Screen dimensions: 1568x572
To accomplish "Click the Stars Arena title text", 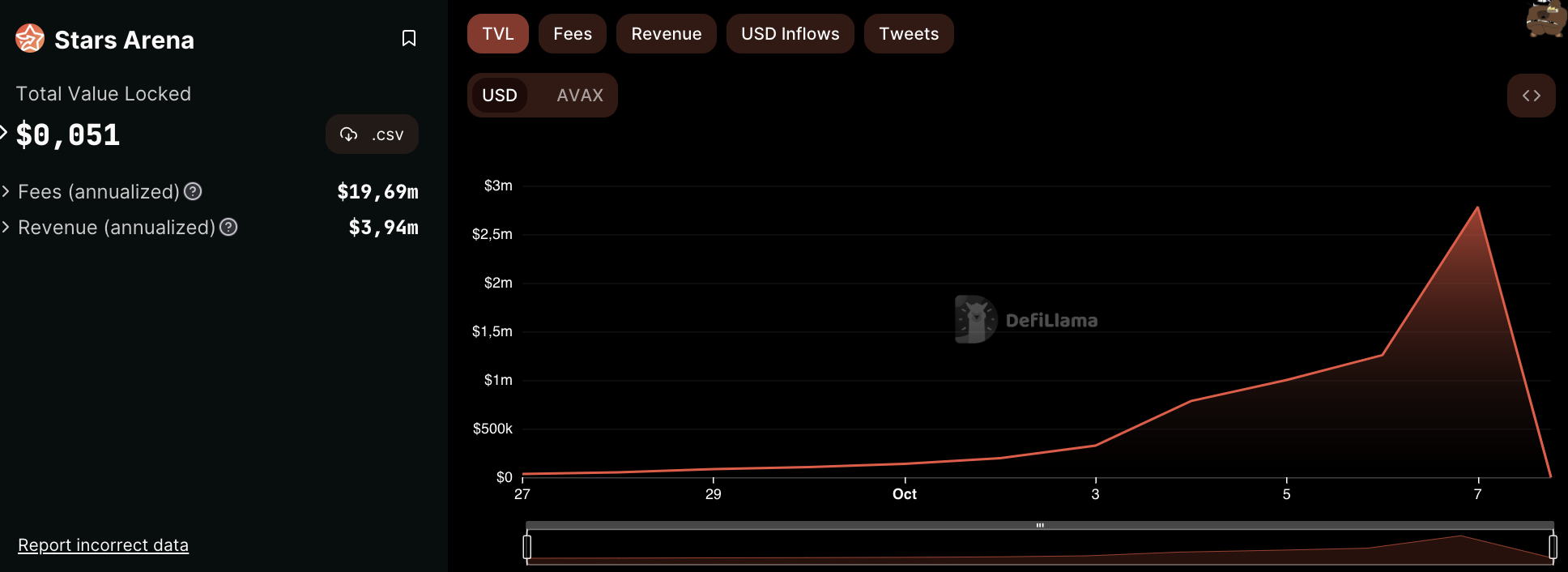I will (x=124, y=40).
